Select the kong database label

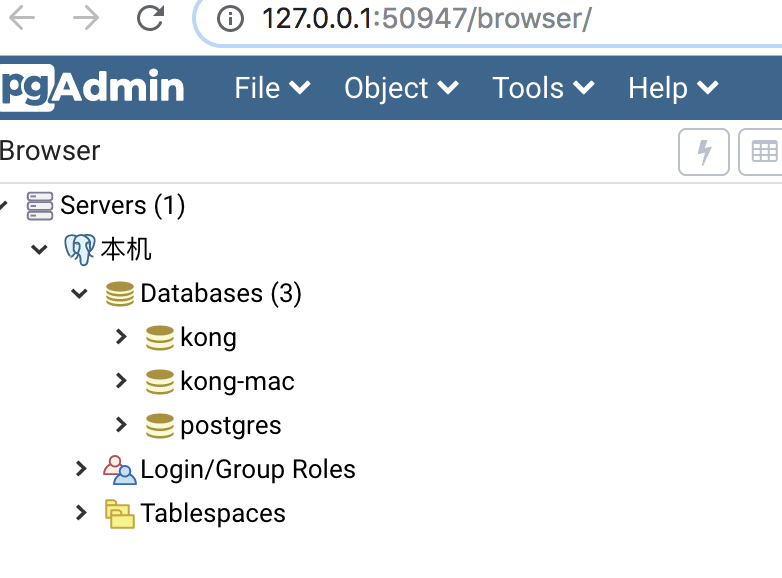coord(208,338)
